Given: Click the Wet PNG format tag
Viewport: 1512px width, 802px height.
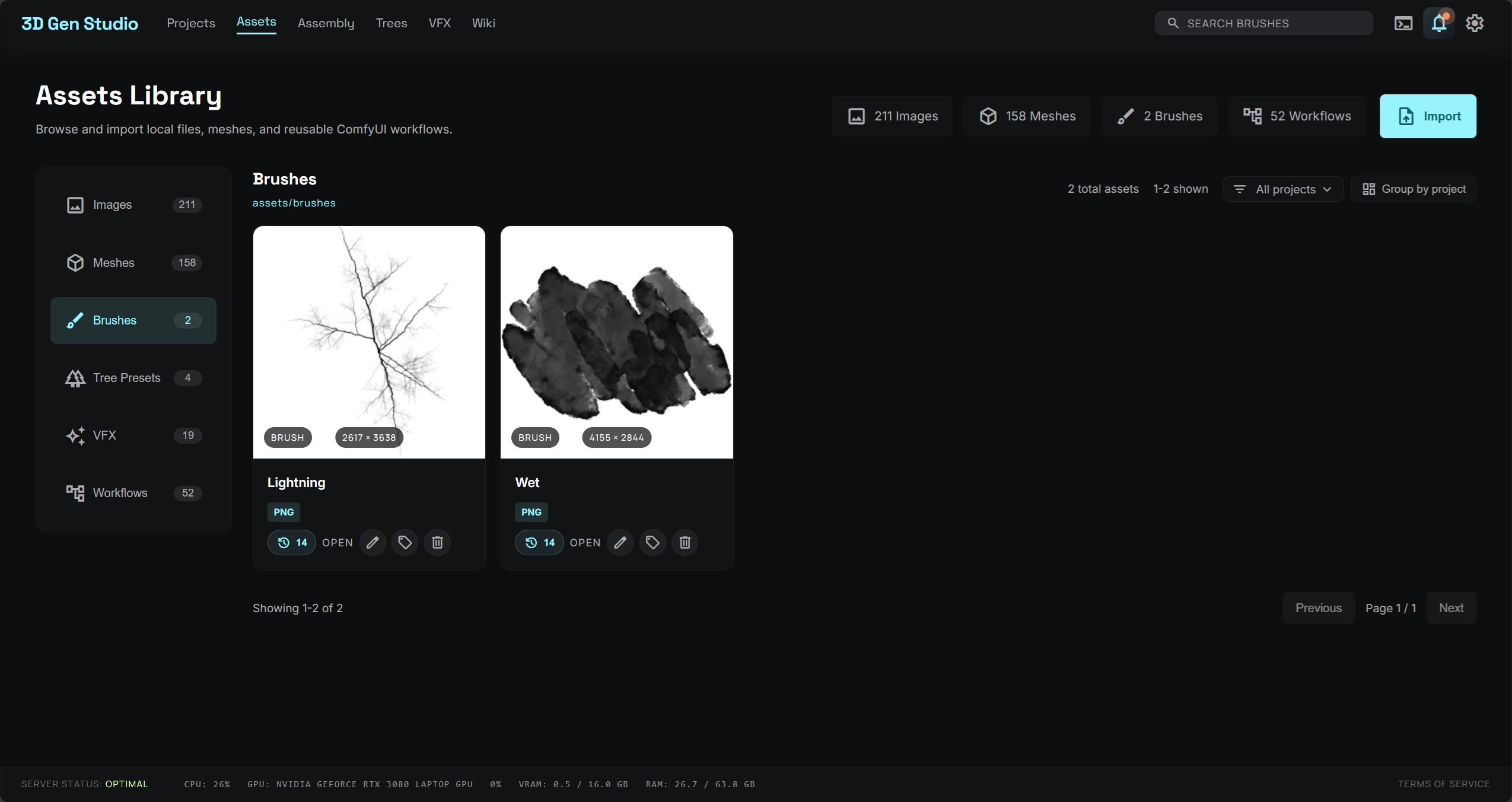Looking at the screenshot, I should (x=531, y=512).
